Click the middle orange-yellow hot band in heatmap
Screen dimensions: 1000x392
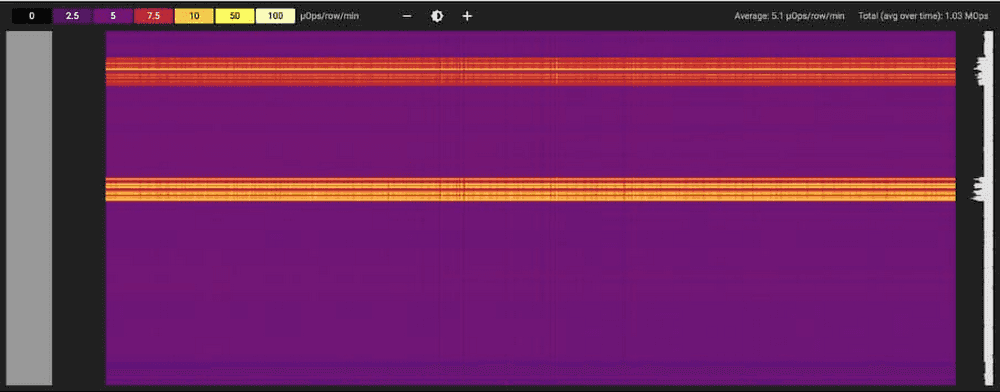[531, 189]
